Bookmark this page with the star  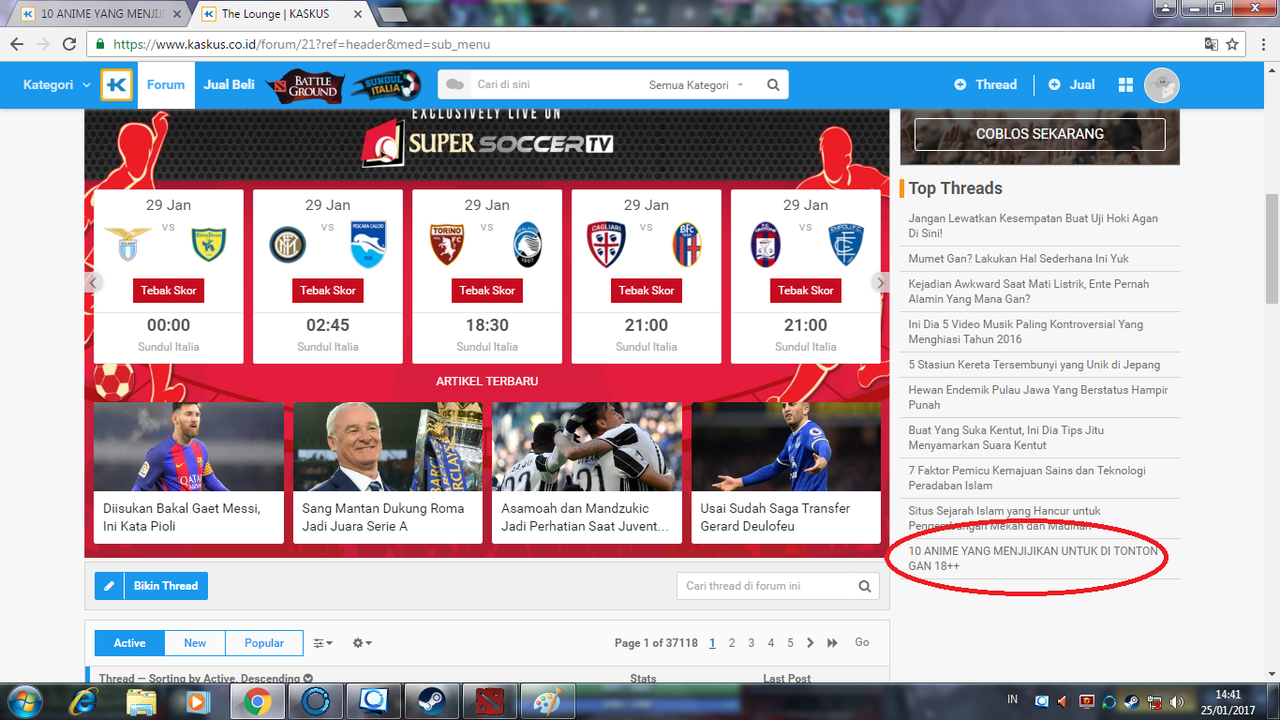coord(1233,44)
